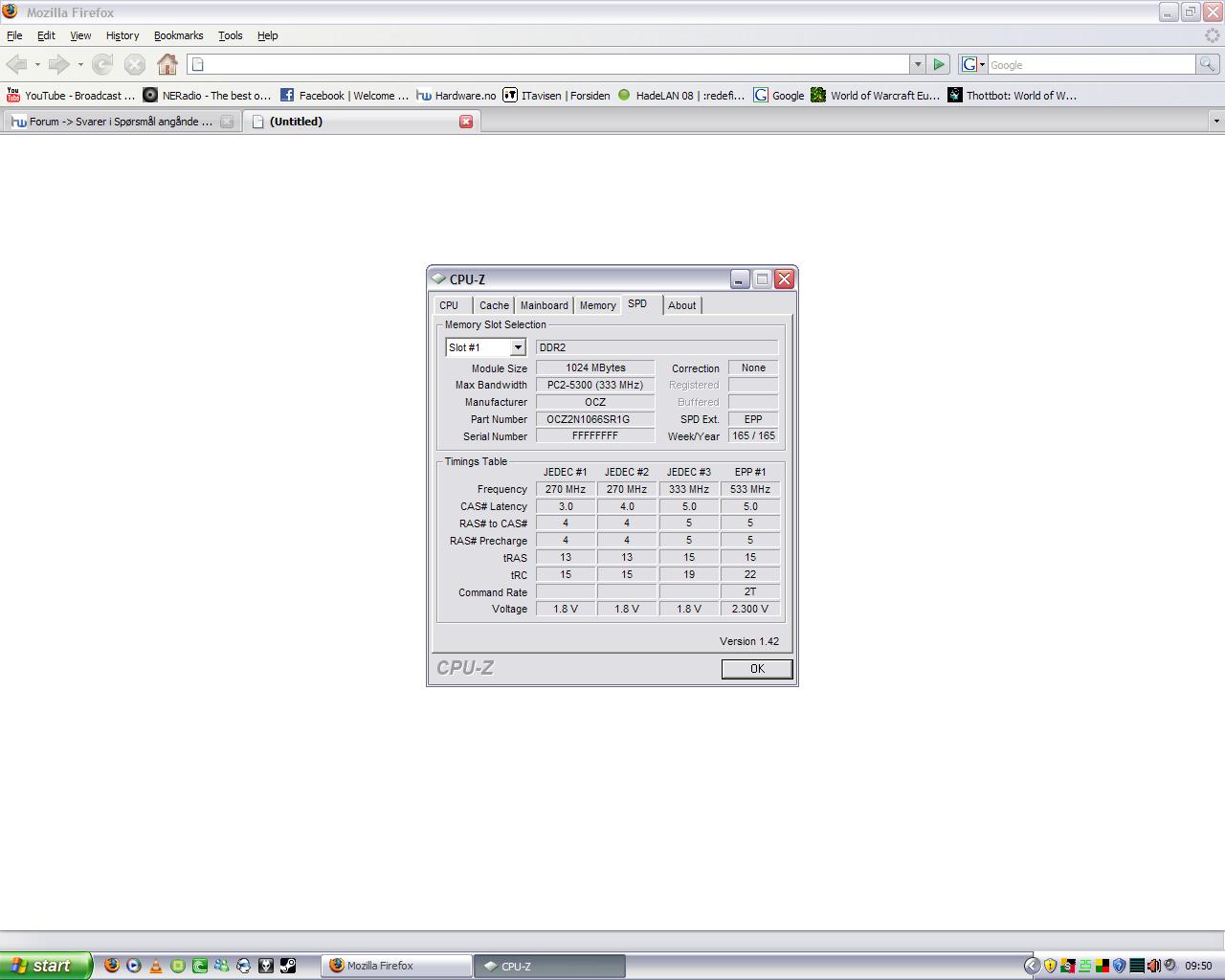The width and height of the screenshot is (1225, 980).
Task: Launch Windows Media Player from Quick Launch
Action: coord(134,966)
